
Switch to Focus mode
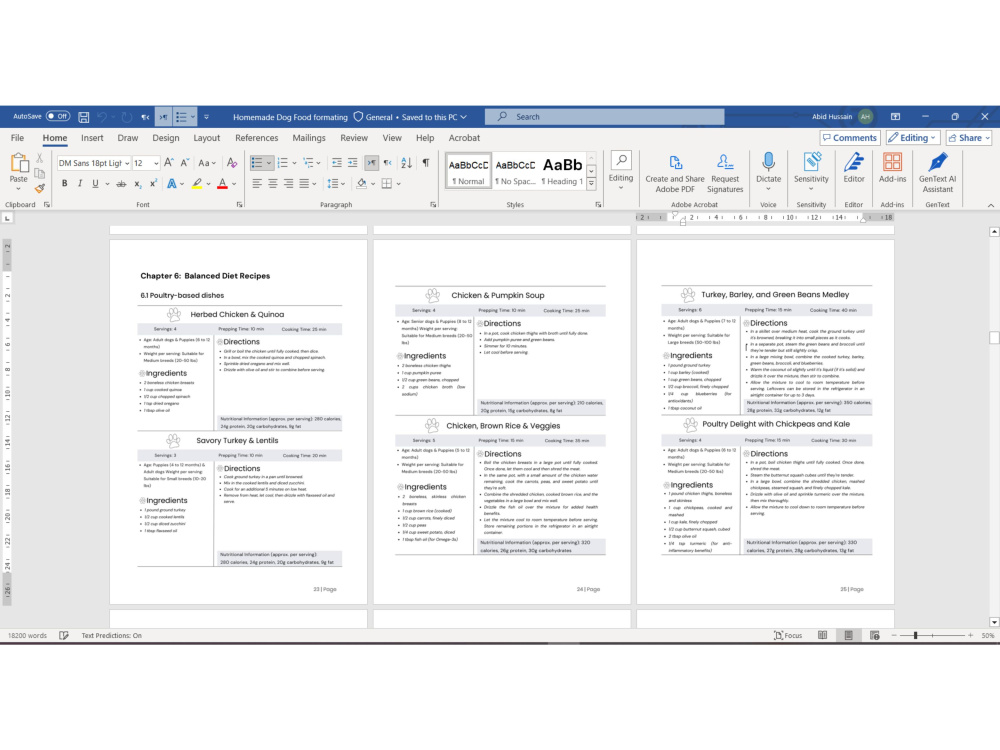[788, 635]
